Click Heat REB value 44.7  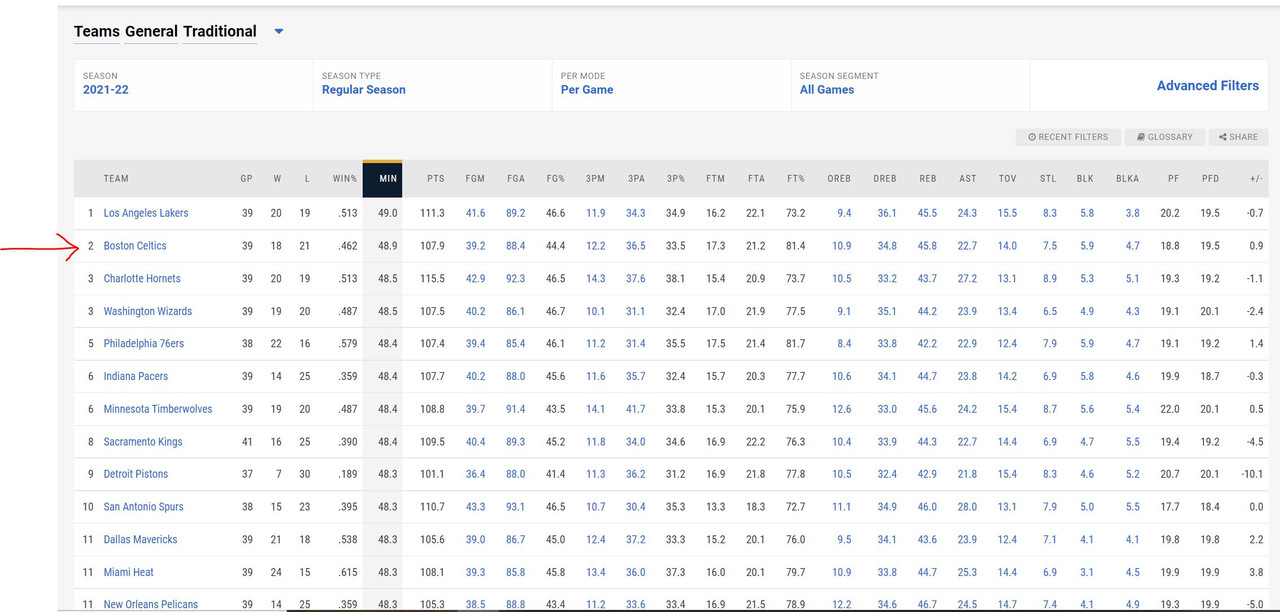click(927, 572)
